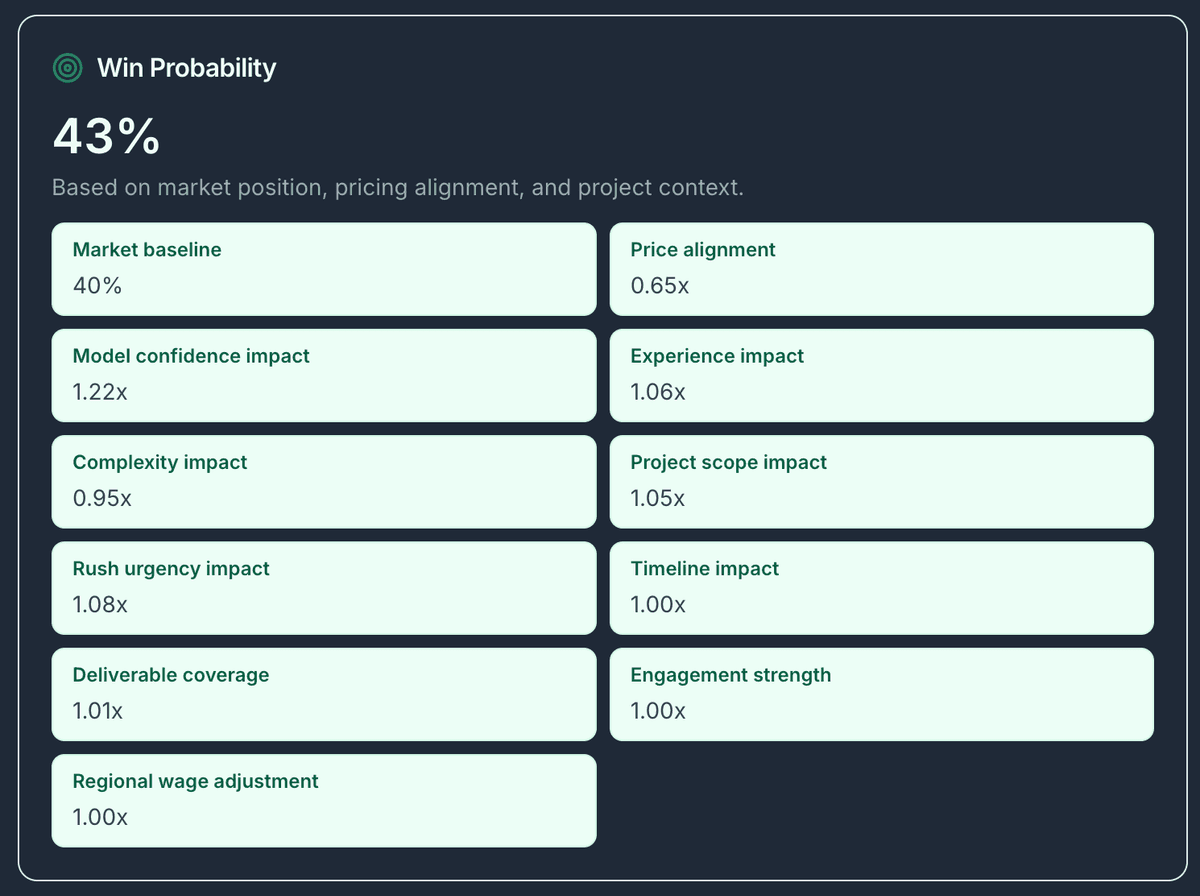Click the 1.08x rush urgency value

[100, 605]
